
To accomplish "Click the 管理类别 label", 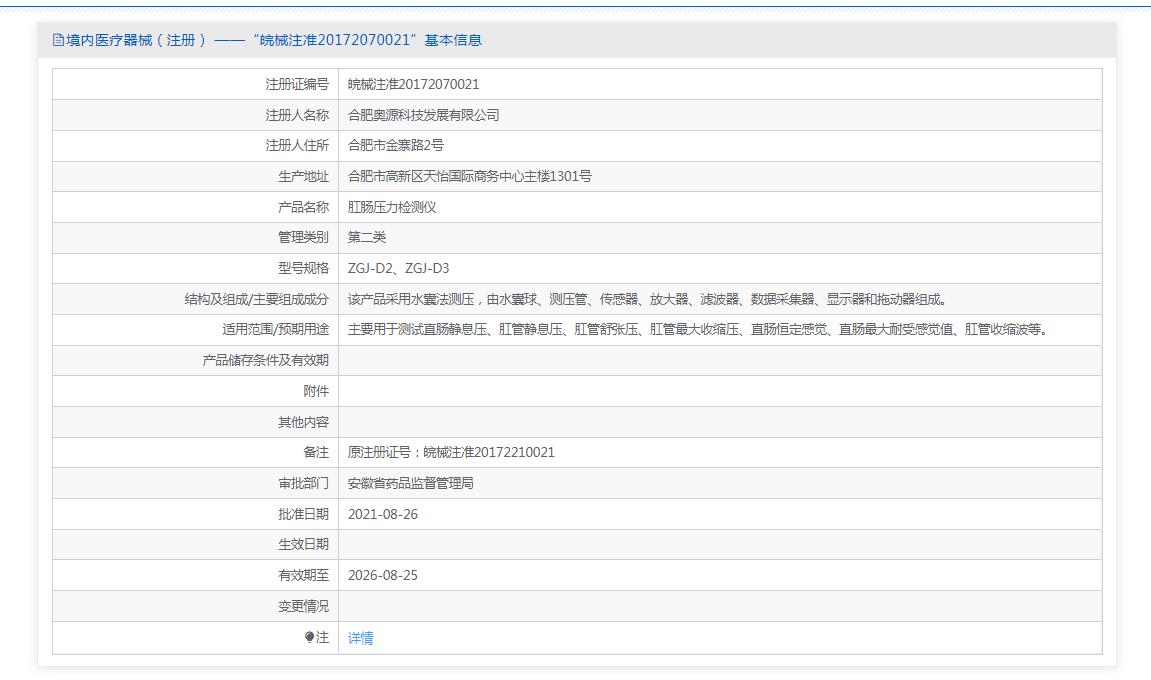I will click(x=303, y=237).
